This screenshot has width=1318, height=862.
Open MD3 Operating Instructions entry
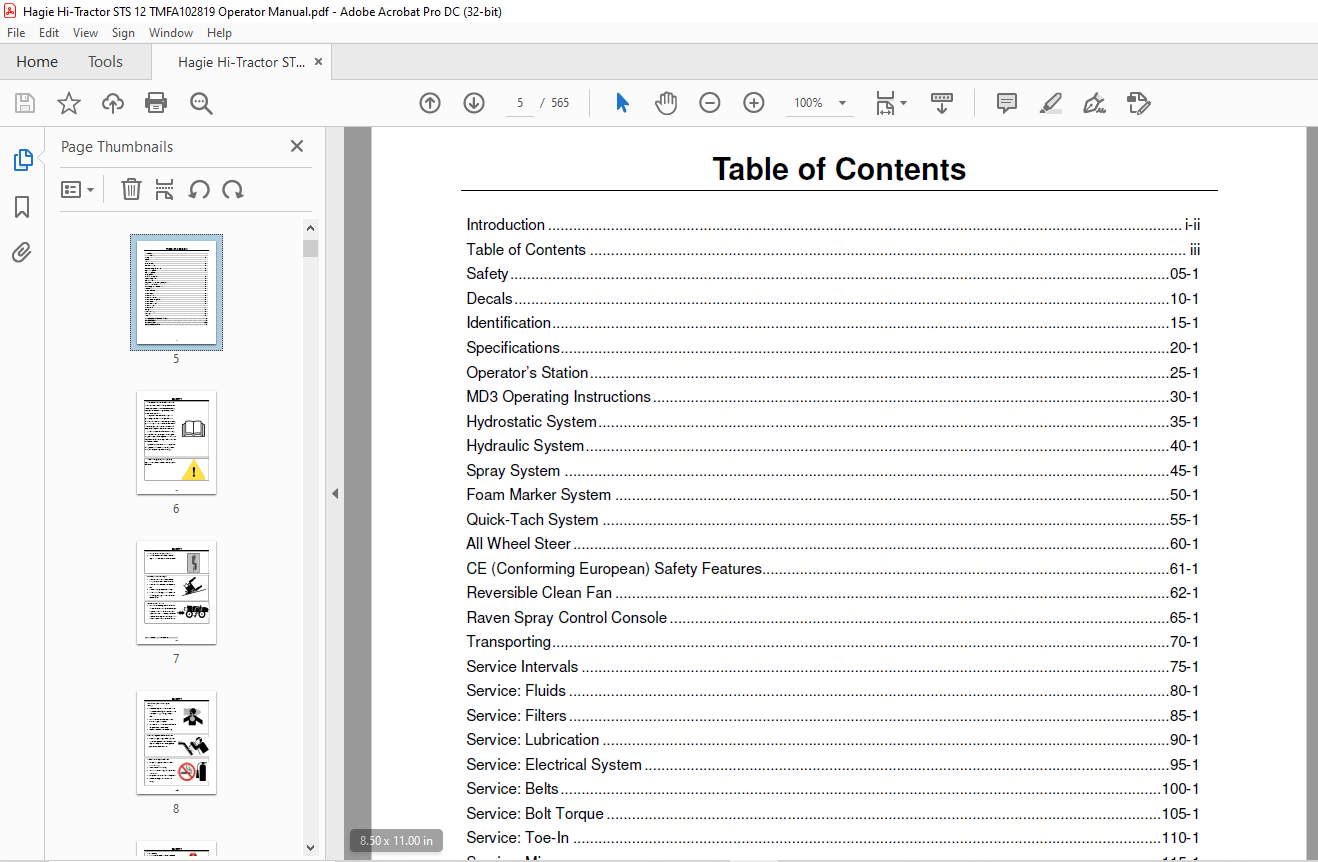(832, 397)
